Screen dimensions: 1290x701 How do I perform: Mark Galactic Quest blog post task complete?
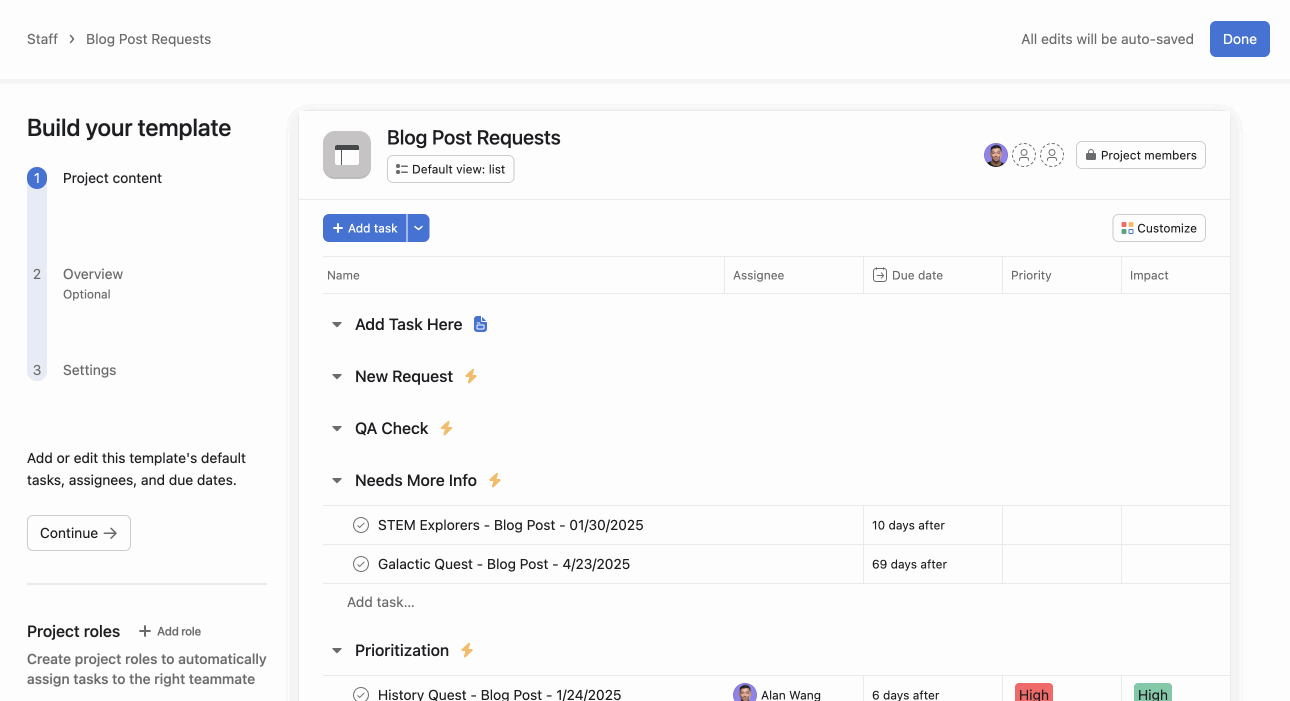(x=361, y=564)
